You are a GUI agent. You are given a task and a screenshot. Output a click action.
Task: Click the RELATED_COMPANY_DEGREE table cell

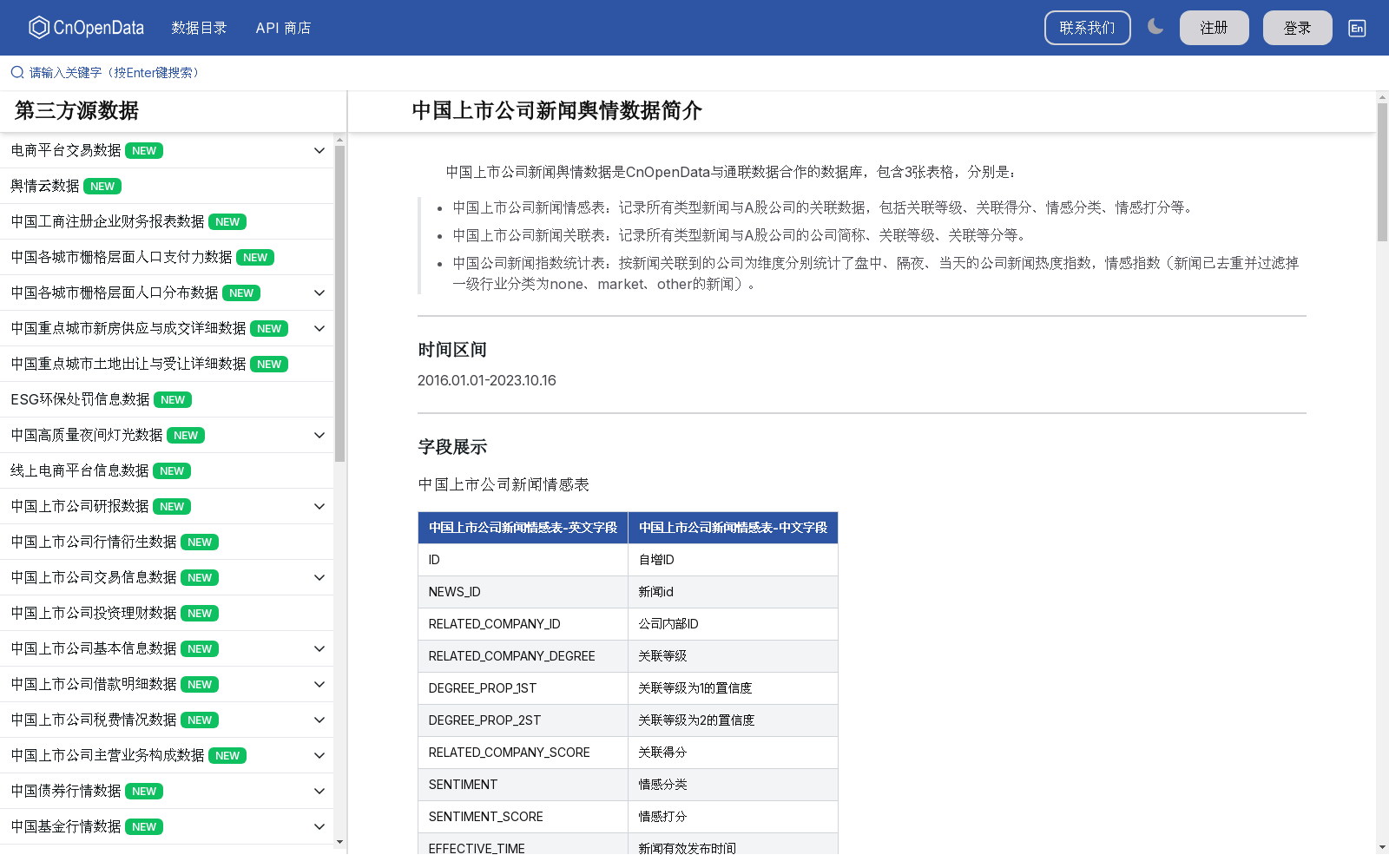coord(523,656)
